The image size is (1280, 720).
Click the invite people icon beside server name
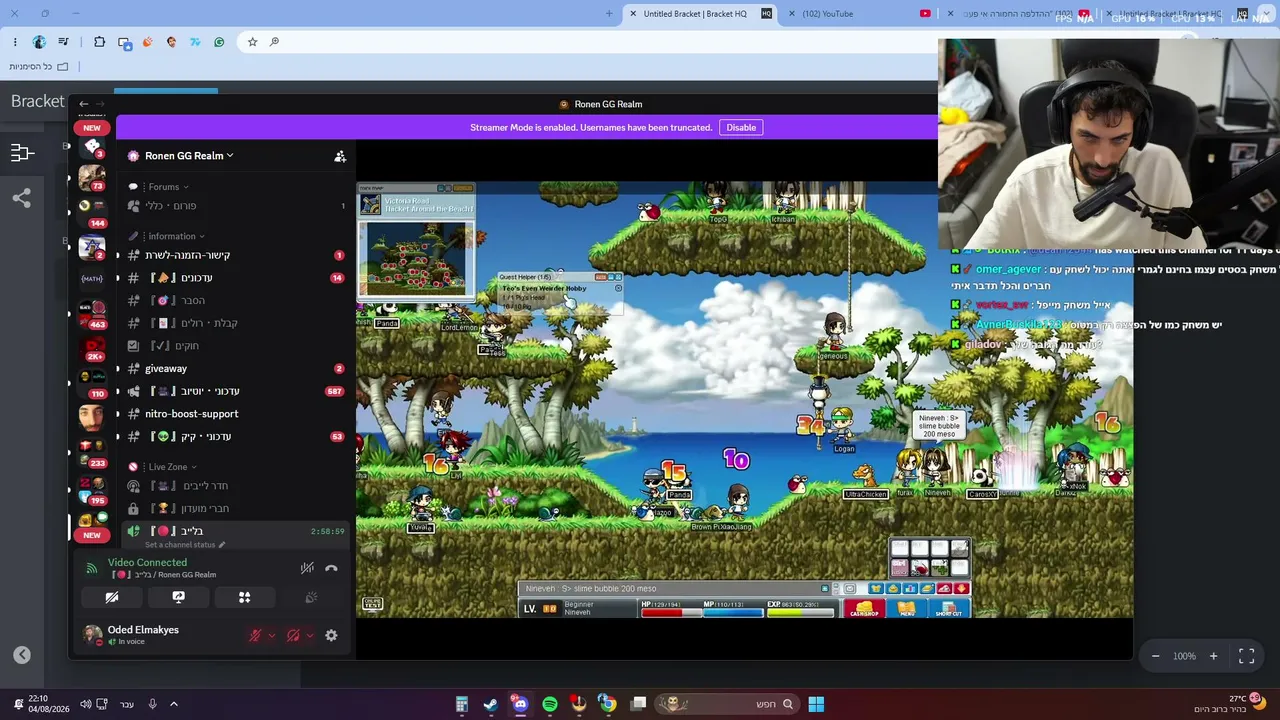click(340, 156)
